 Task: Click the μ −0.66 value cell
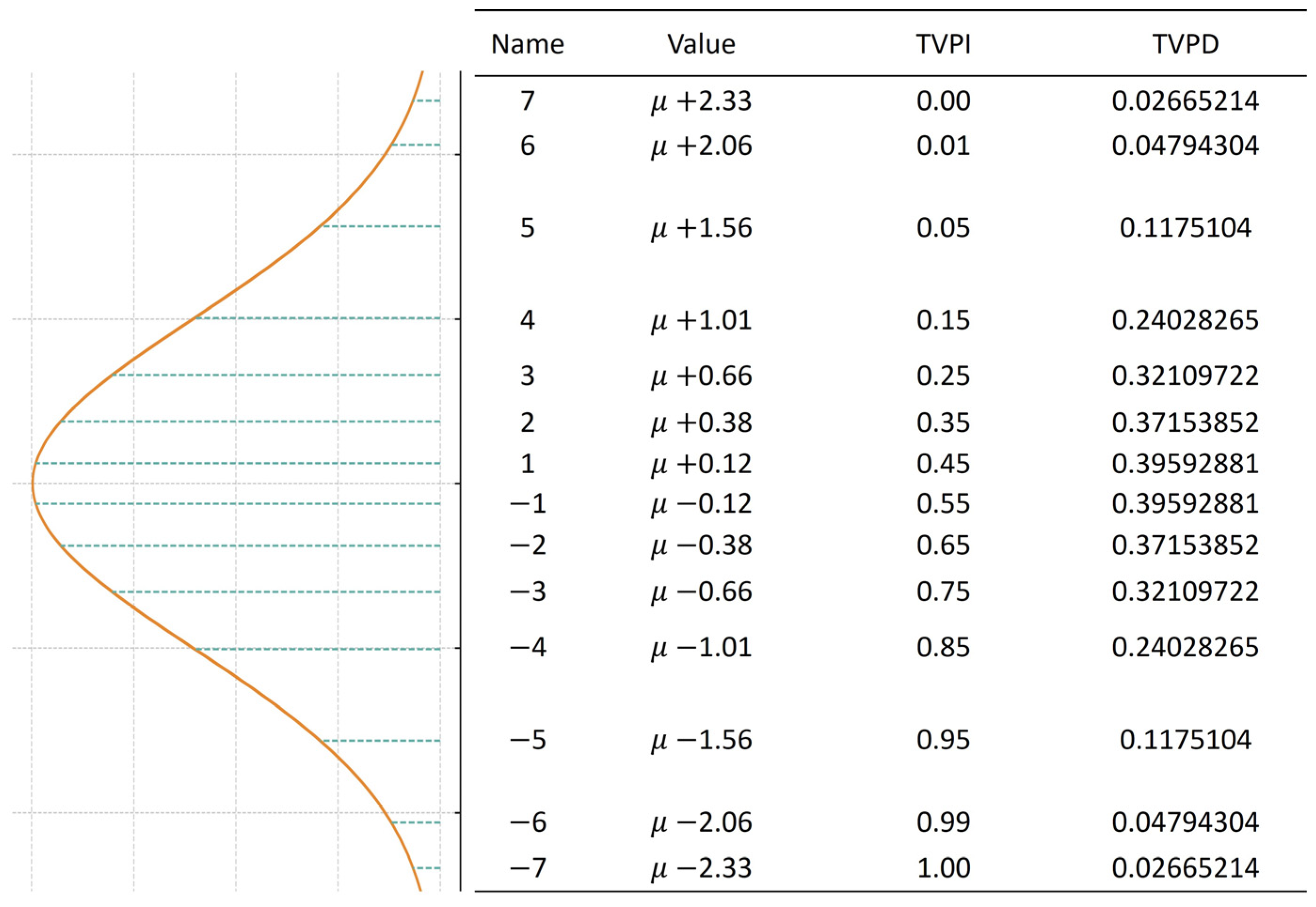click(701, 592)
